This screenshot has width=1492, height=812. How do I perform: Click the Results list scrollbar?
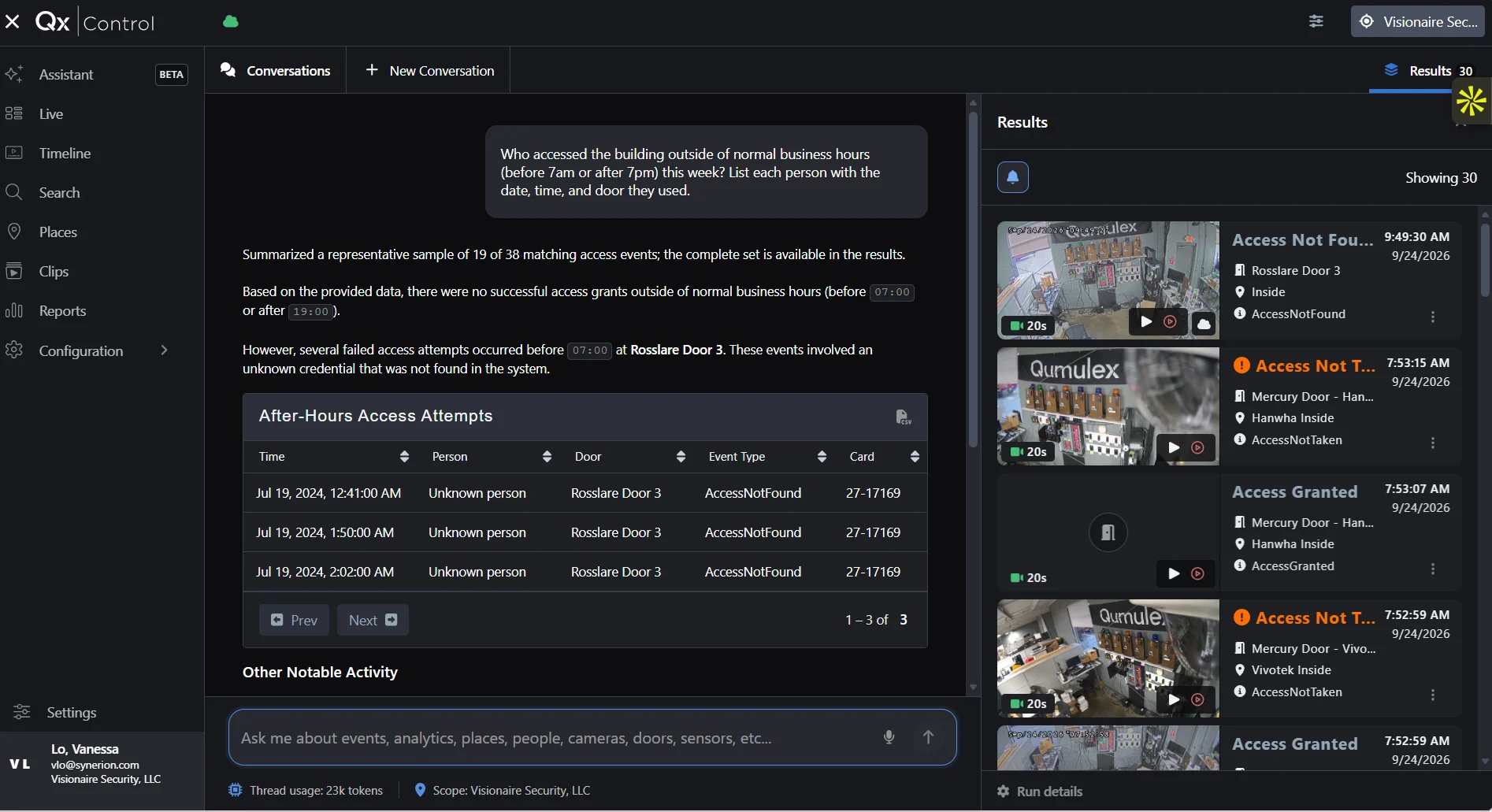(1485, 260)
